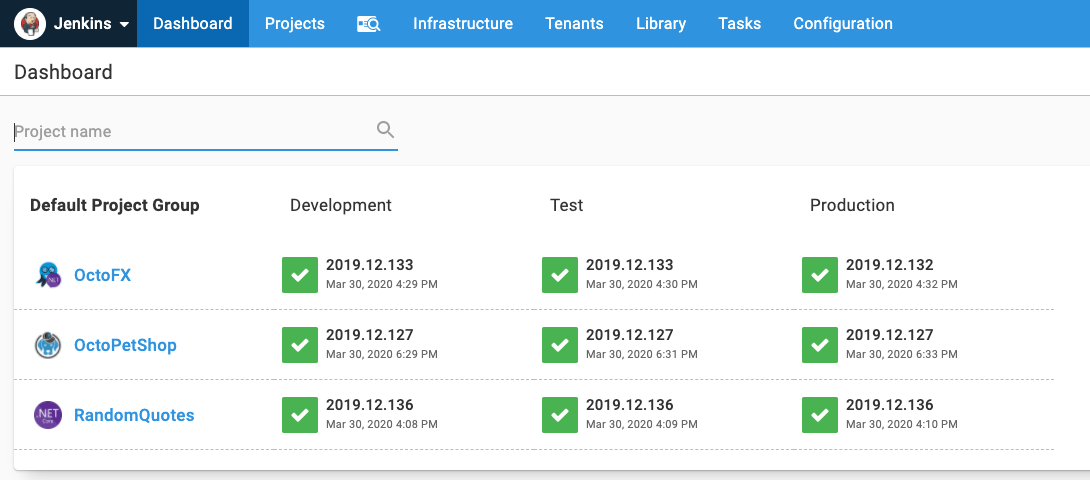Click the RandomQuotes .NET logo
The image size is (1090, 480).
(x=48, y=415)
